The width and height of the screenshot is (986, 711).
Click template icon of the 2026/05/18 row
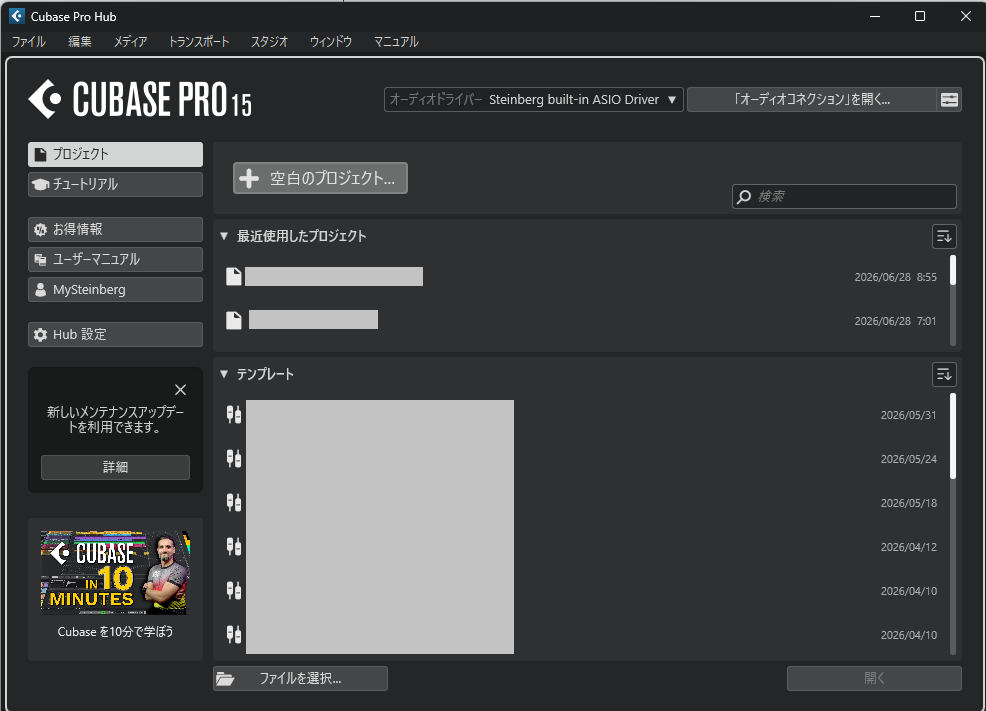pos(234,503)
